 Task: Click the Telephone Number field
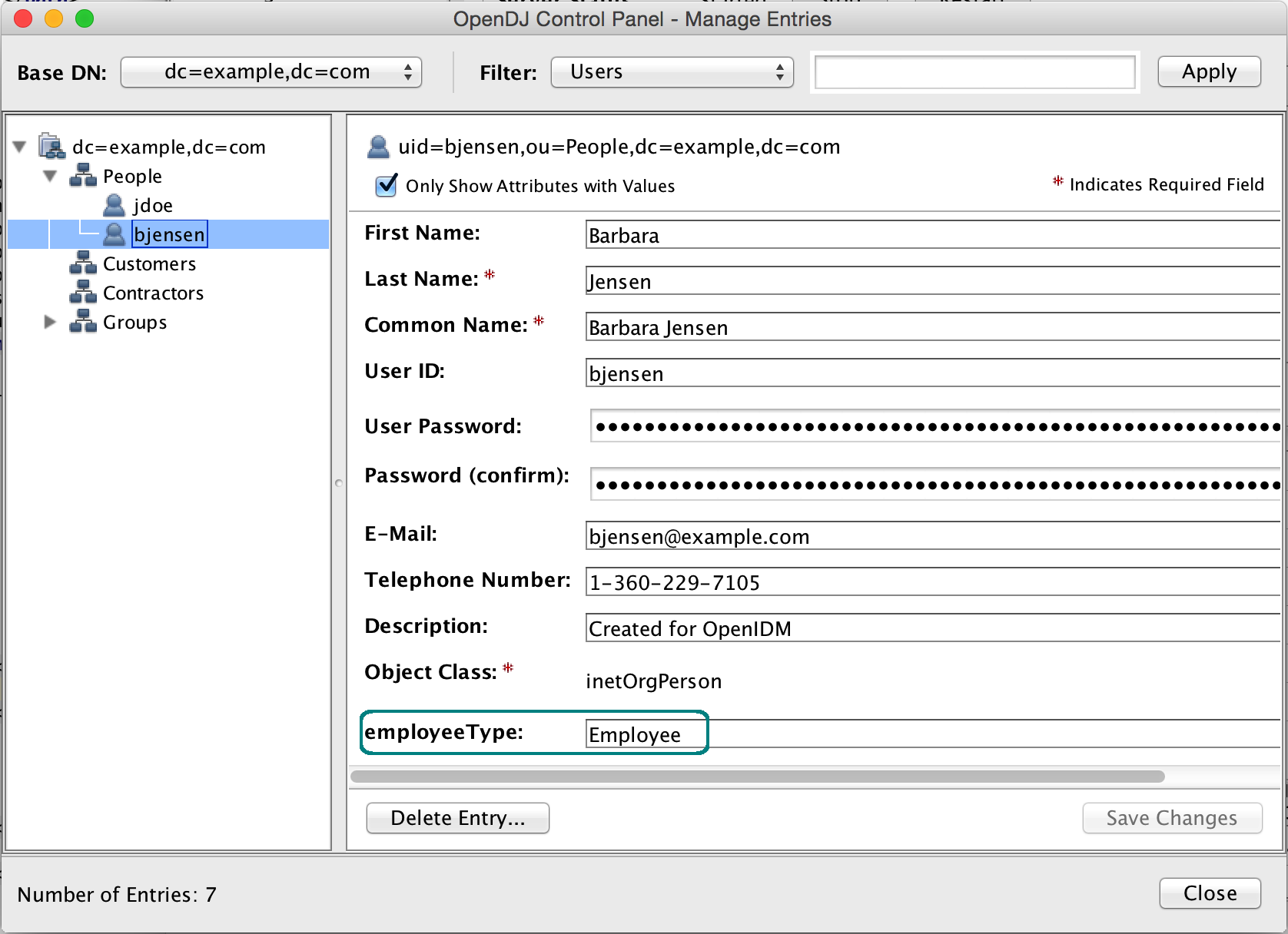933,582
